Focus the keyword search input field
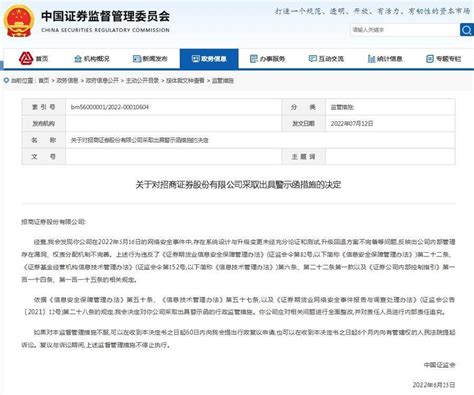 tap(405, 30)
